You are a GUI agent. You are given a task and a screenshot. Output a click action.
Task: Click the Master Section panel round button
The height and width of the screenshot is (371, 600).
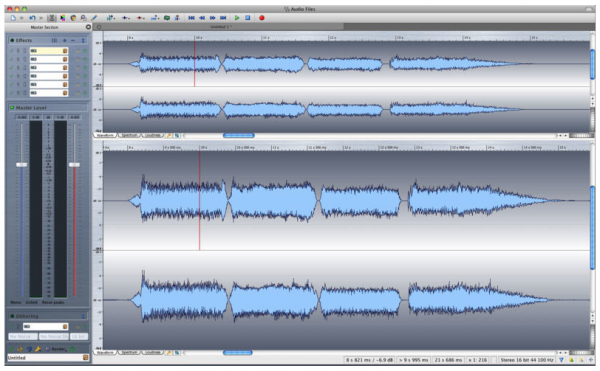(x=88, y=27)
